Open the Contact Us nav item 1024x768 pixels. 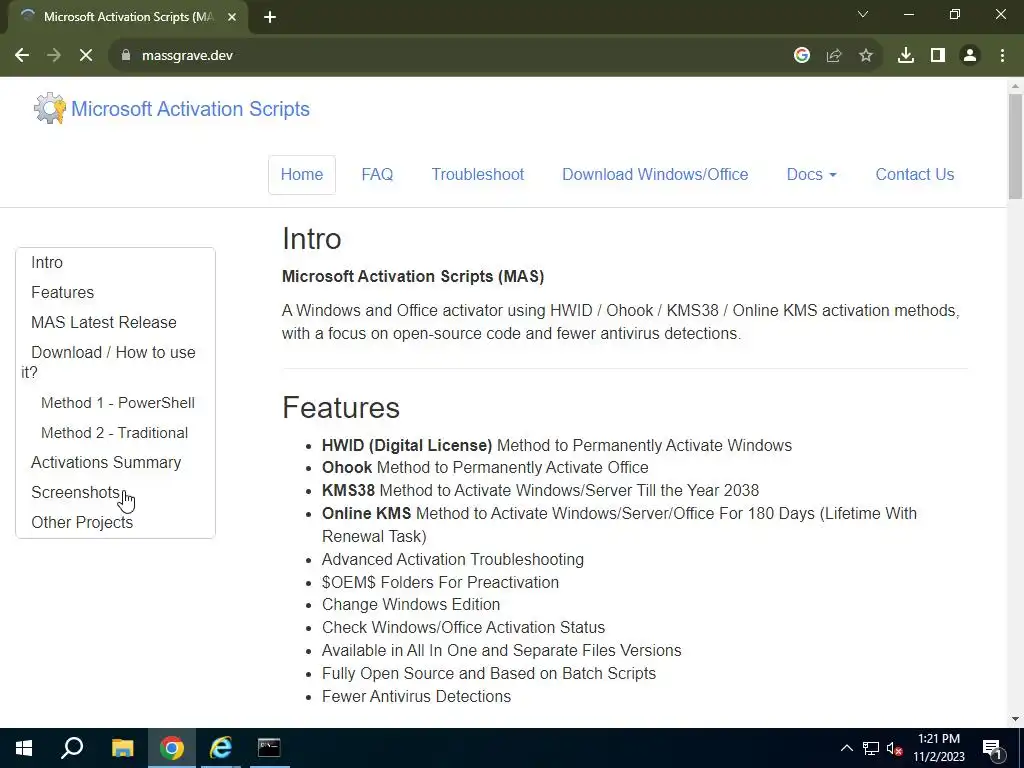tap(914, 174)
